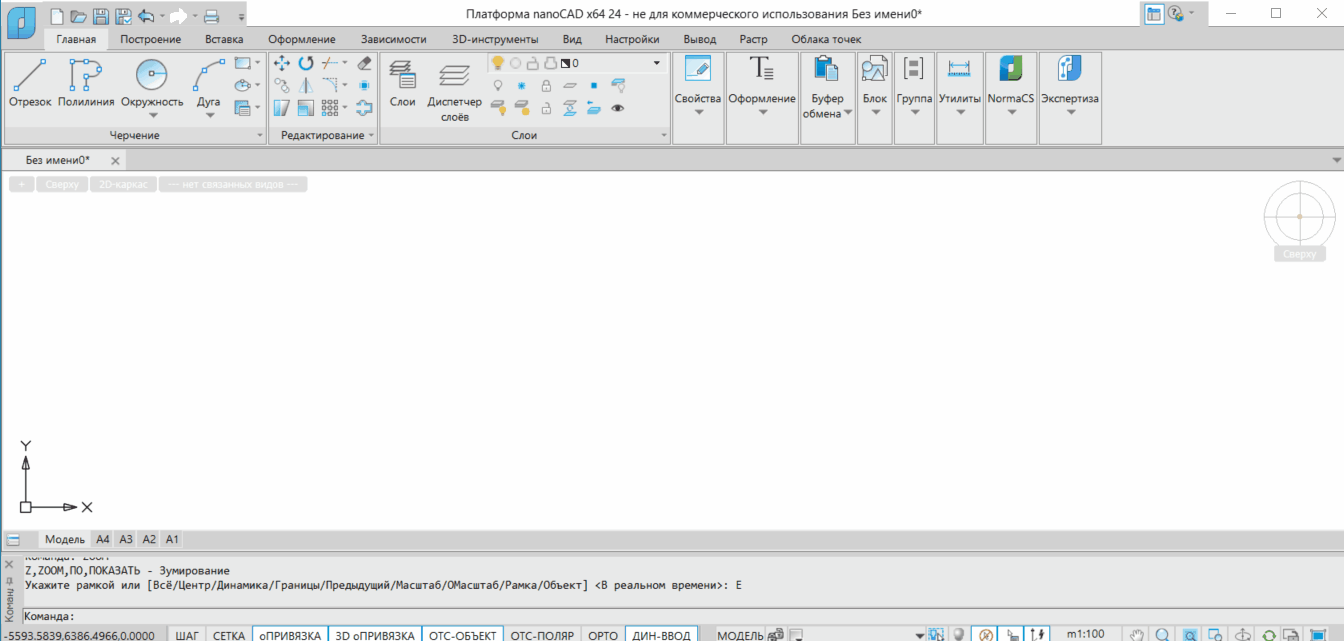Click New document icon in quick access
This screenshot has height=641, width=1344.
click(x=57, y=15)
